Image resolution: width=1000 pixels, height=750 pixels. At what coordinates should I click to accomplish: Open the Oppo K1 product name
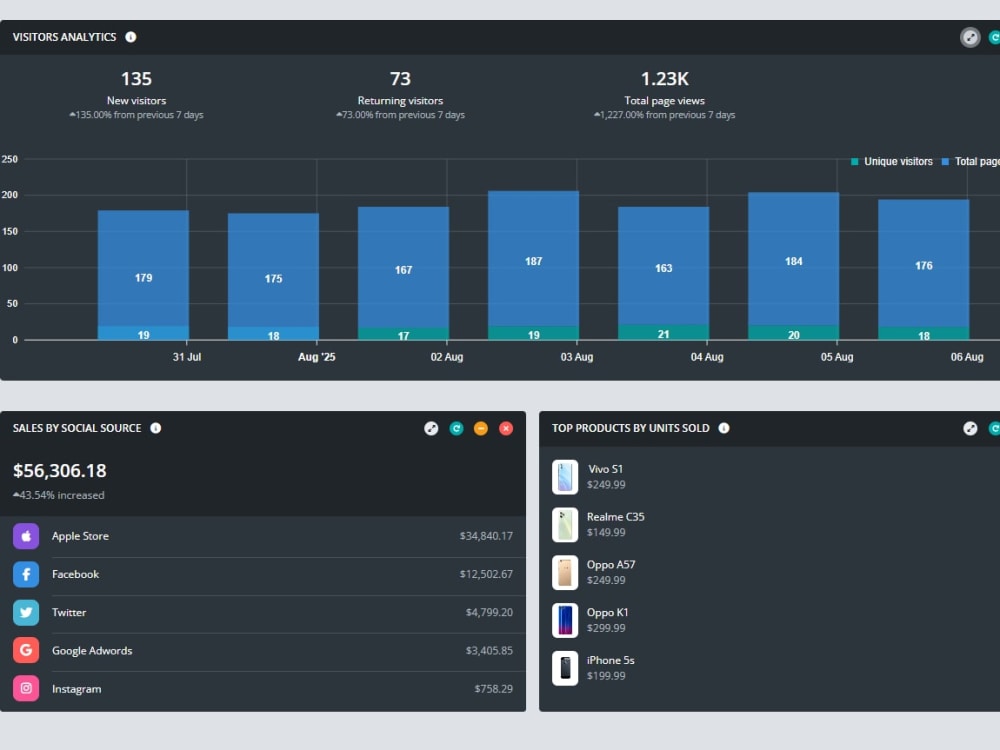607,613
